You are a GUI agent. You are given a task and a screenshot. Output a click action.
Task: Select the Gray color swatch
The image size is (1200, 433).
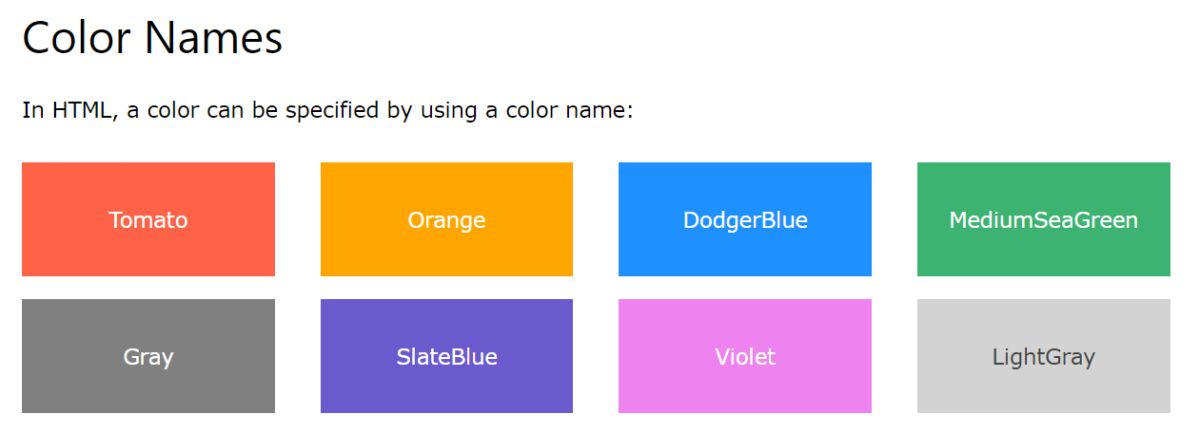[x=148, y=356]
